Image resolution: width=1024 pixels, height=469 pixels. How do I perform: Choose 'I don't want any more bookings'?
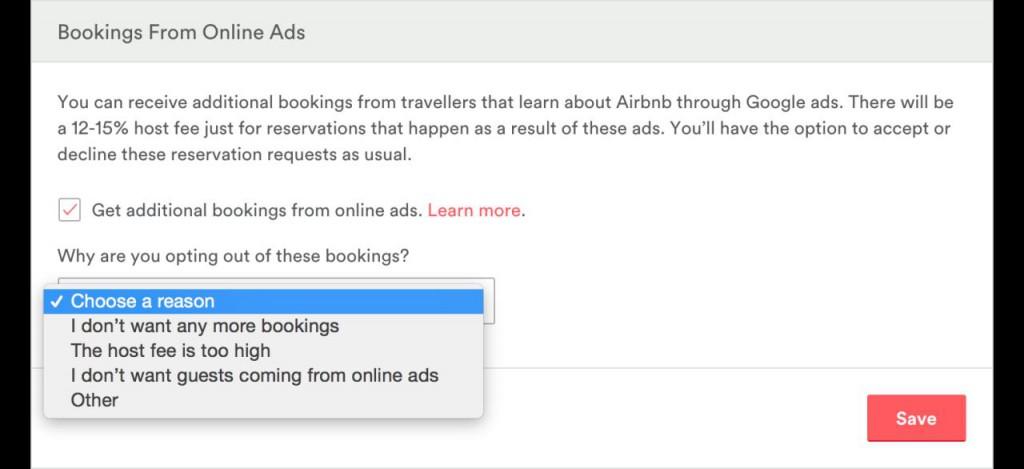pos(204,326)
